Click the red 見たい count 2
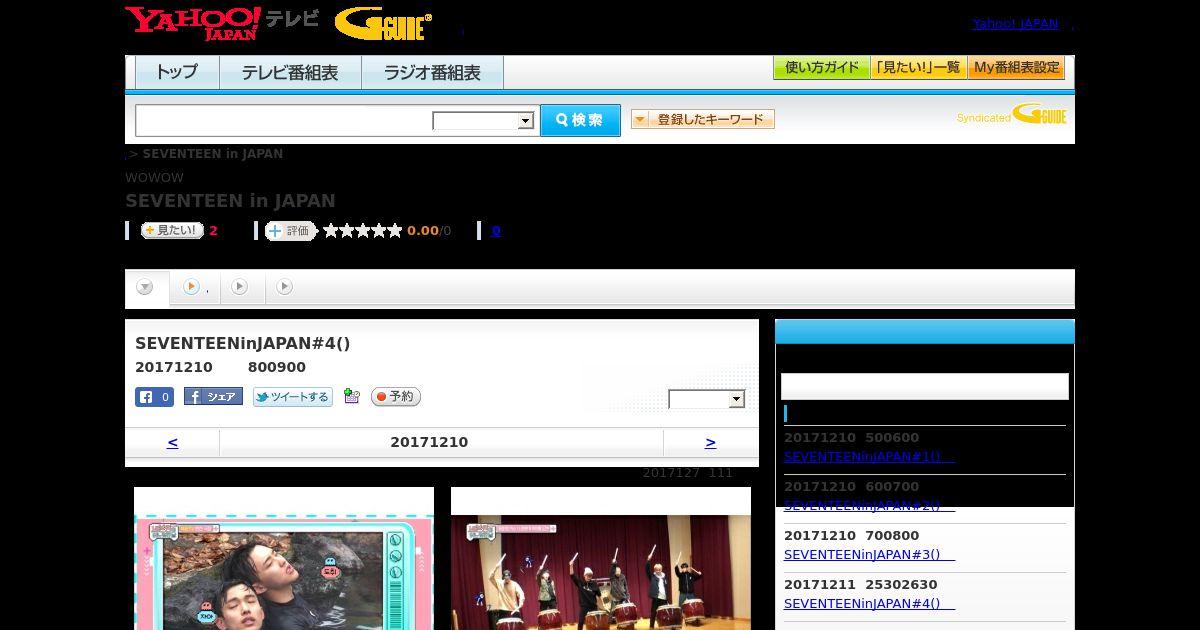Screen dimensions: 1200x630 [213, 231]
